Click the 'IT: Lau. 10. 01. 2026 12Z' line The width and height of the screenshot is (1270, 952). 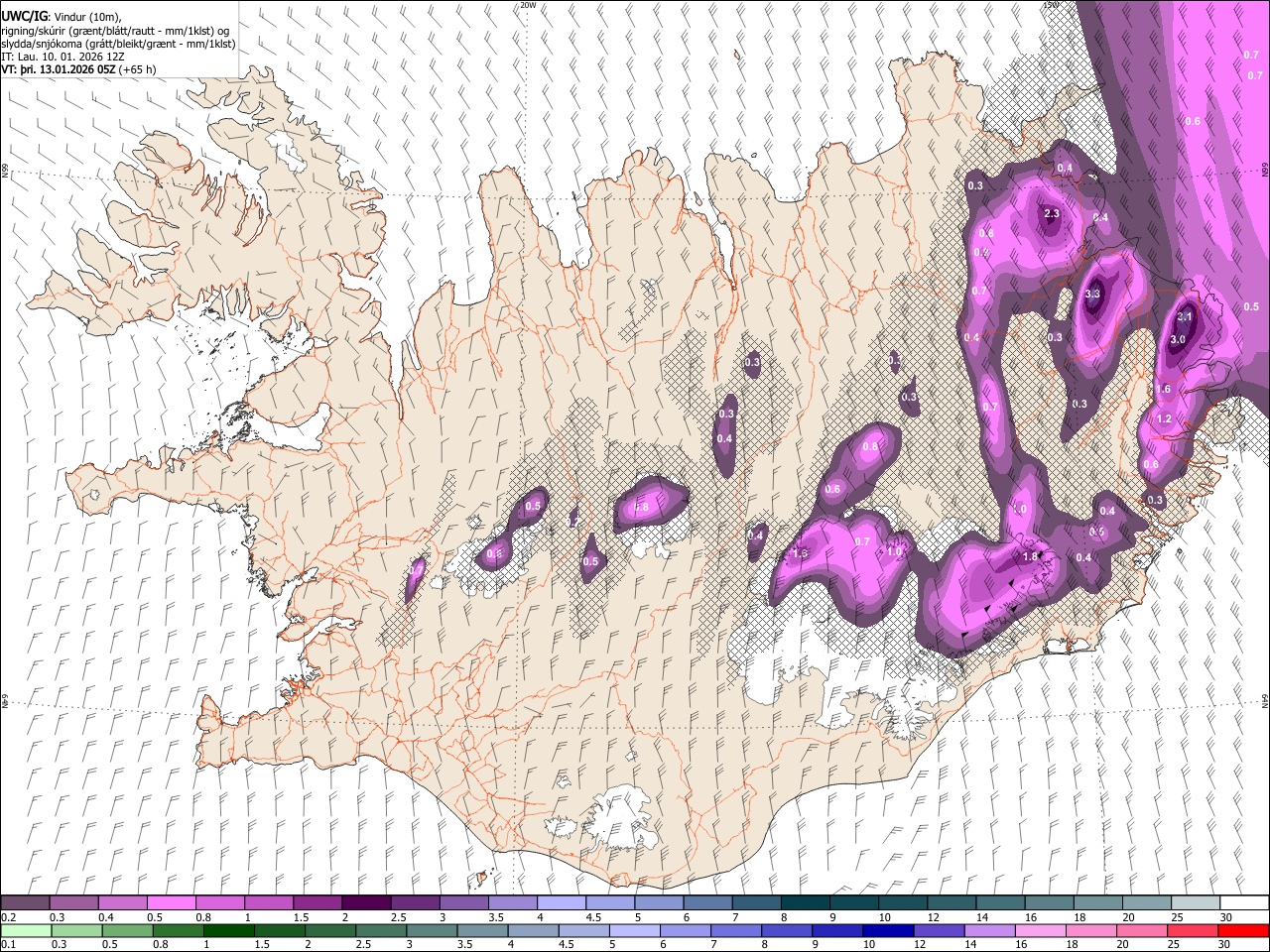click(63, 57)
